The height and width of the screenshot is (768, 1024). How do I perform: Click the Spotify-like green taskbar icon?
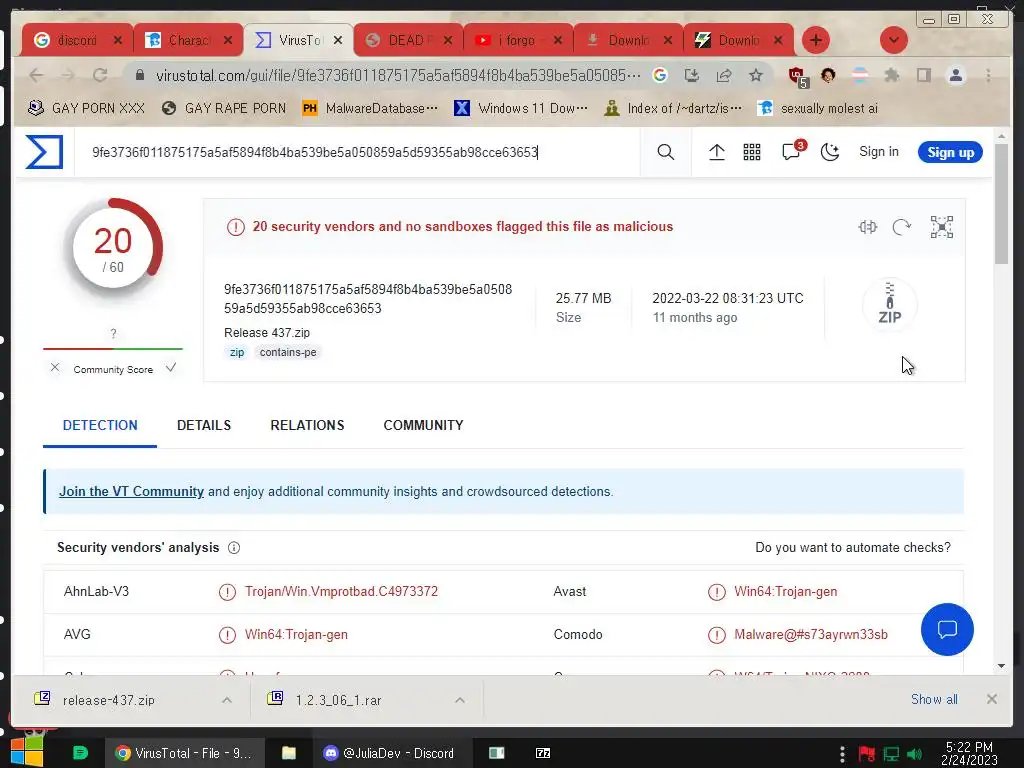[80, 753]
